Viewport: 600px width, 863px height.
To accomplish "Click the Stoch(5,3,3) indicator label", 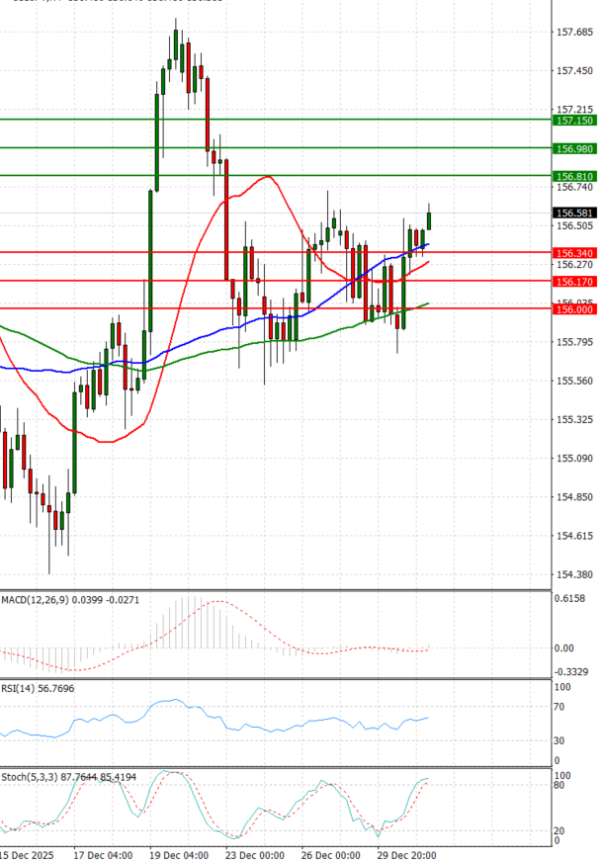I will coord(26,775).
